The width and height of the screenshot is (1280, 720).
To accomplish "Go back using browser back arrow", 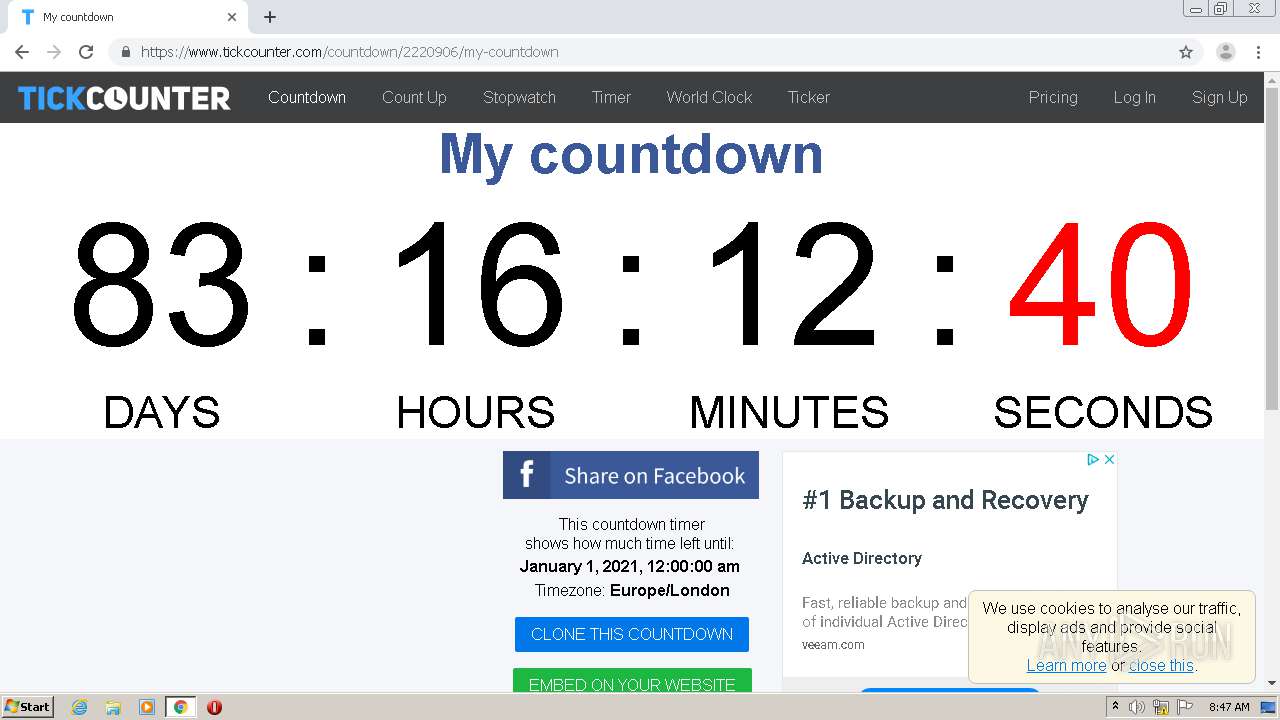I will [x=22, y=52].
